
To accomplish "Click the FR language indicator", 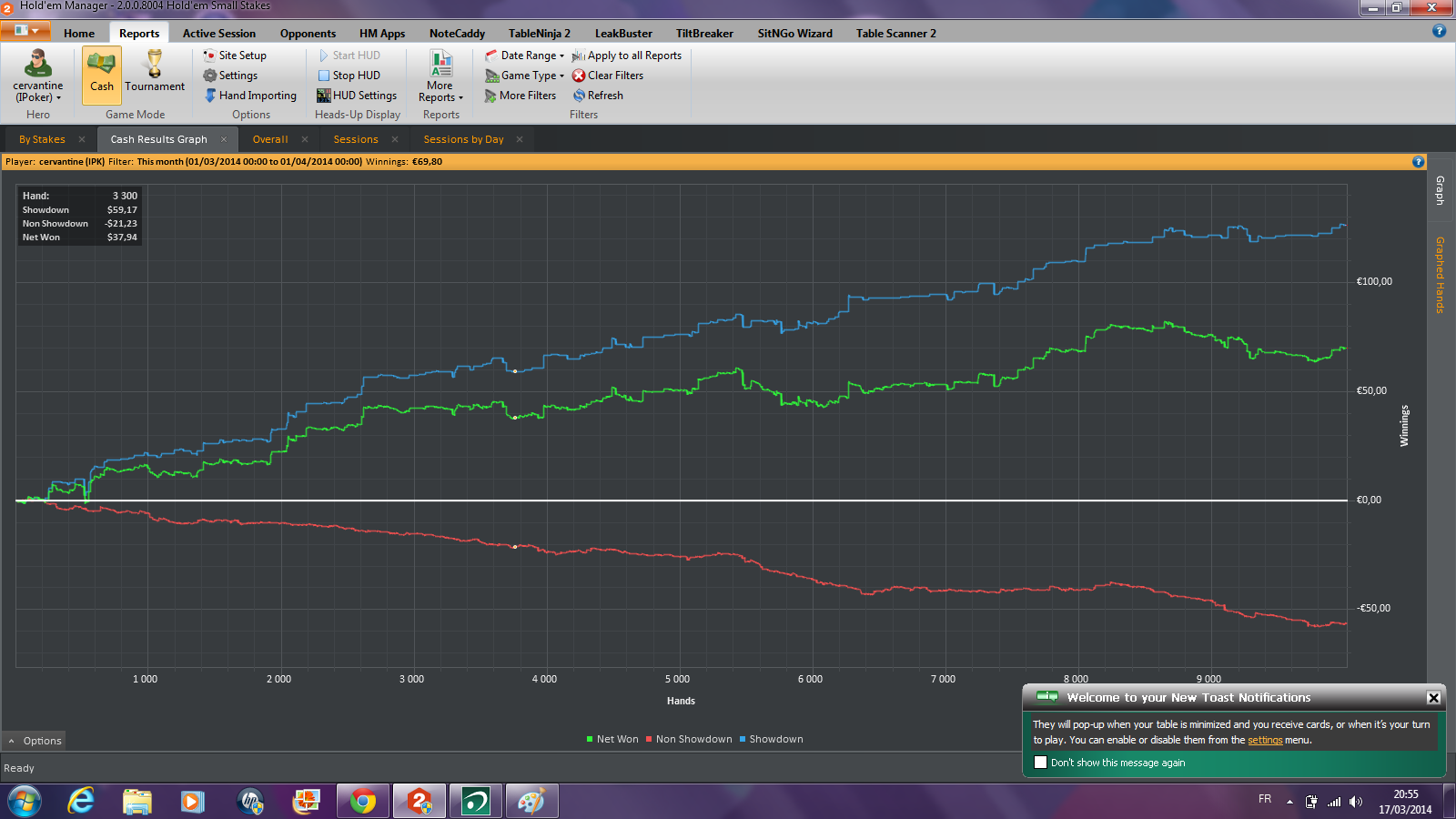I will (x=1265, y=799).
